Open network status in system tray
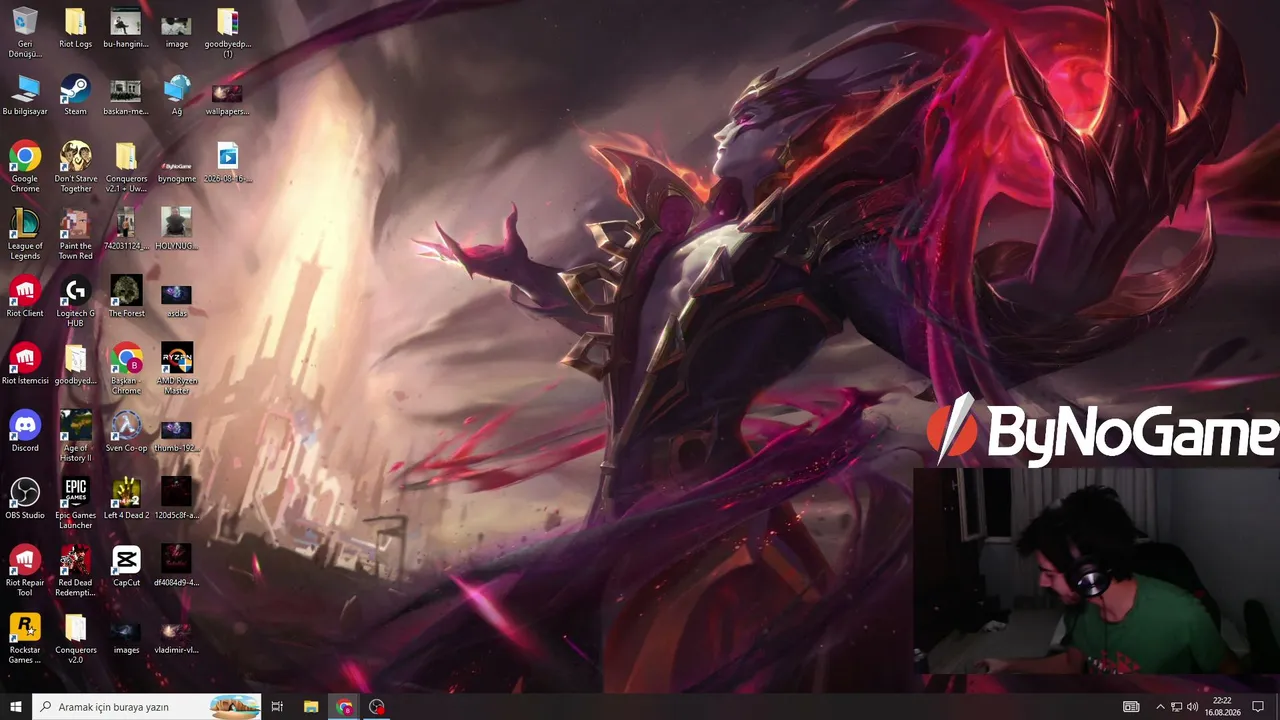1280x720 pixels. [1176, 707]
